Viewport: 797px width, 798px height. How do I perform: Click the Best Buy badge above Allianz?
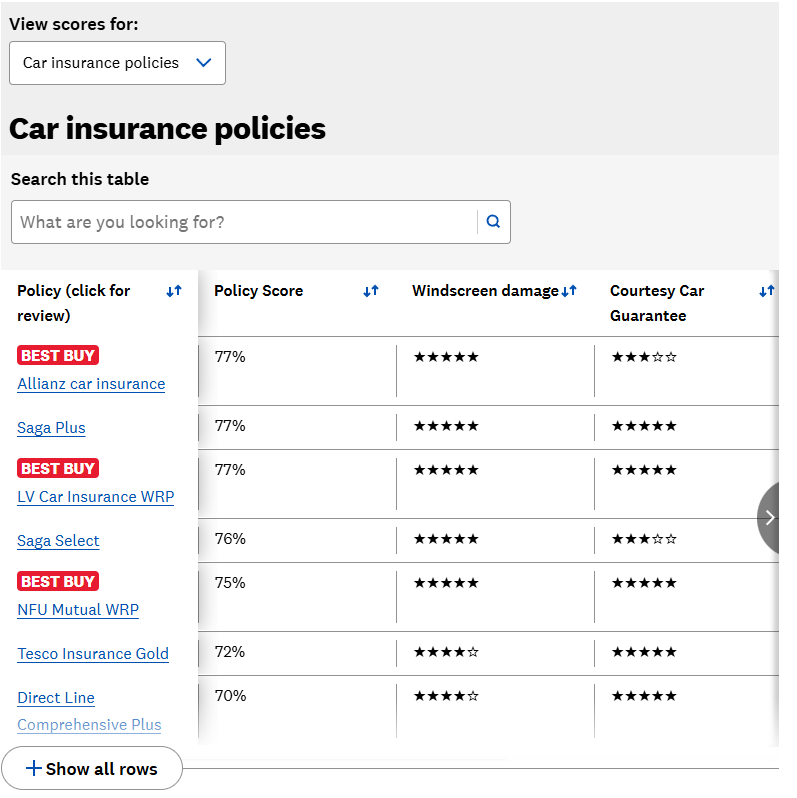[x=58, y=355]
